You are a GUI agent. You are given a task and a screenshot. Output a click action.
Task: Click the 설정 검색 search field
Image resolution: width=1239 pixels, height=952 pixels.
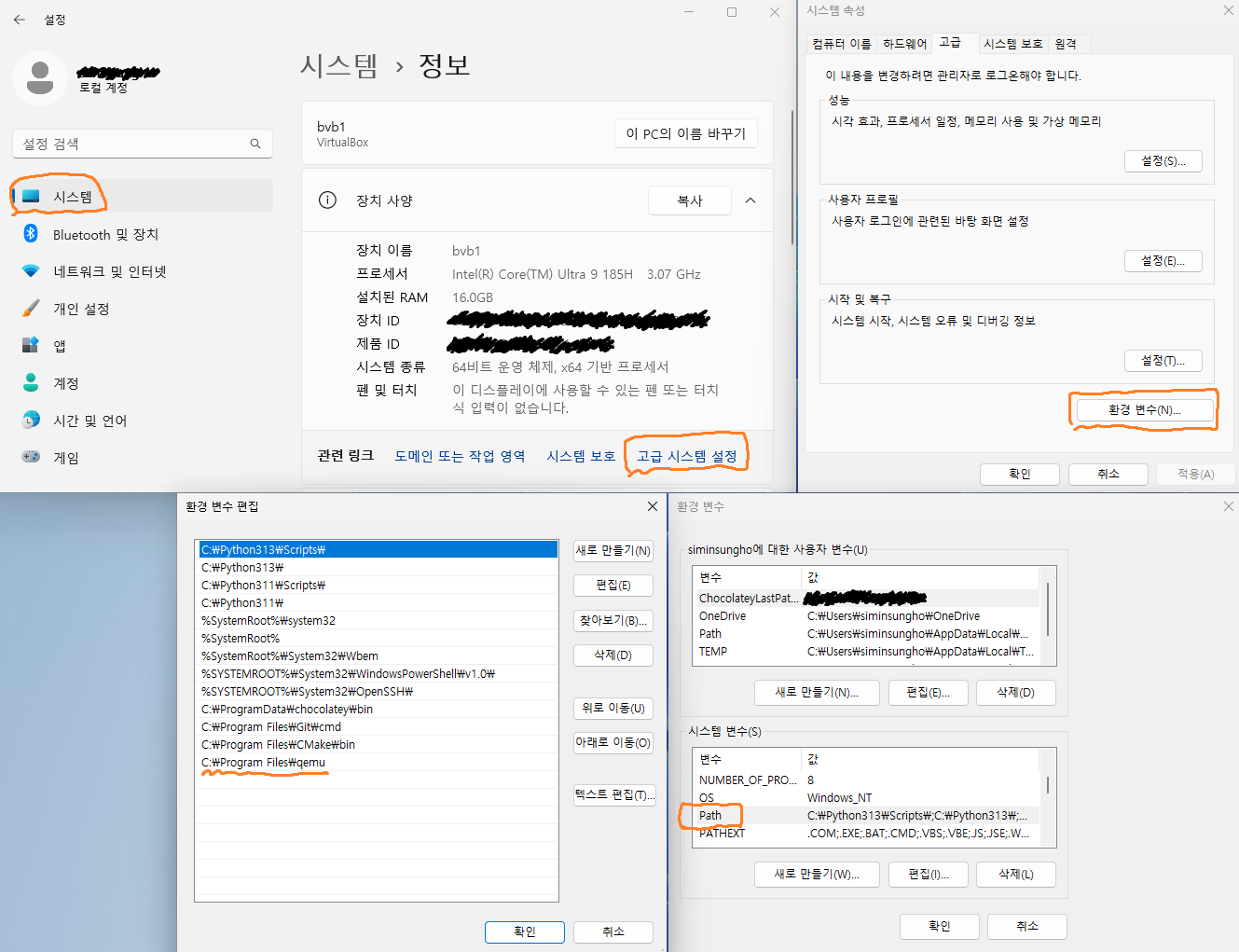tap(131, 144)
